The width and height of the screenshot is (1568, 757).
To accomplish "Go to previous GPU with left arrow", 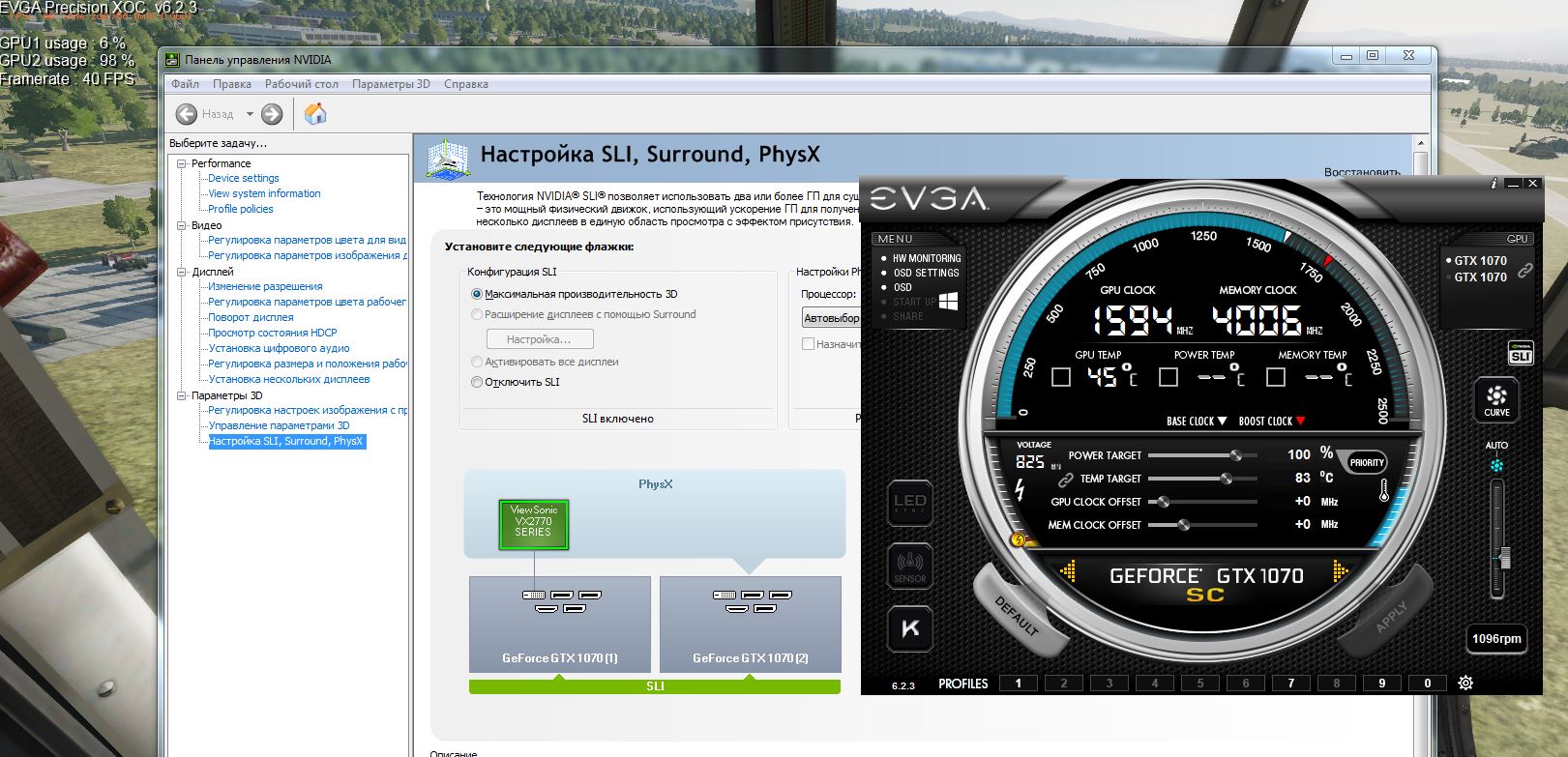I will pyautogui.click(x=1068, y=572).
